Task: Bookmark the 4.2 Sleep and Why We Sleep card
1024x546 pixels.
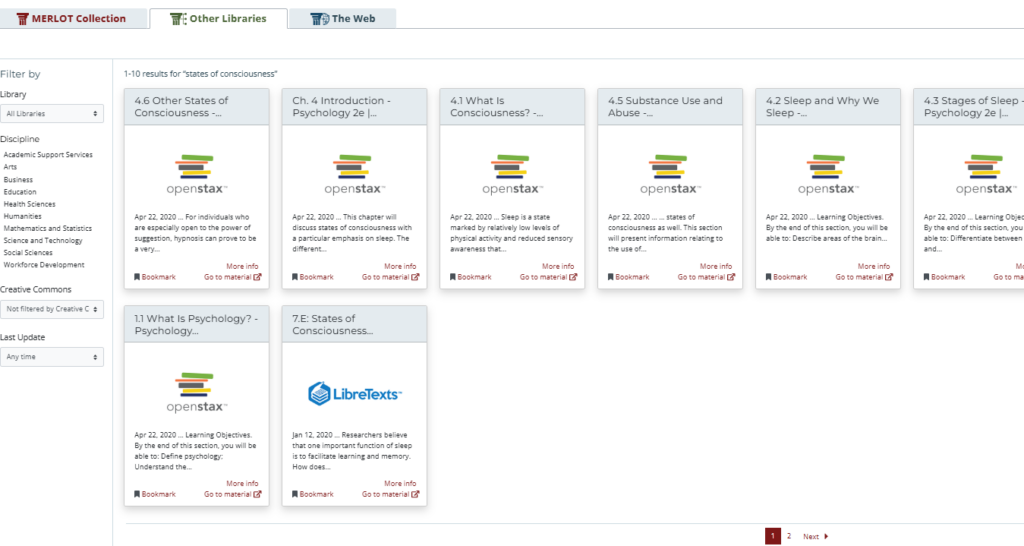Action: coord(786,277)
